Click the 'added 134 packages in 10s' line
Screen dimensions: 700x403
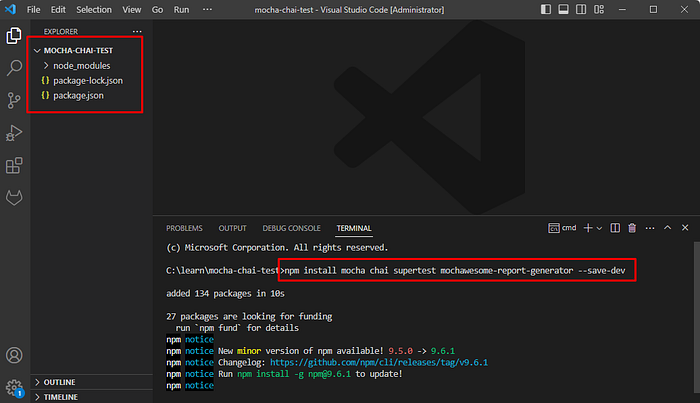pos(225,294)
